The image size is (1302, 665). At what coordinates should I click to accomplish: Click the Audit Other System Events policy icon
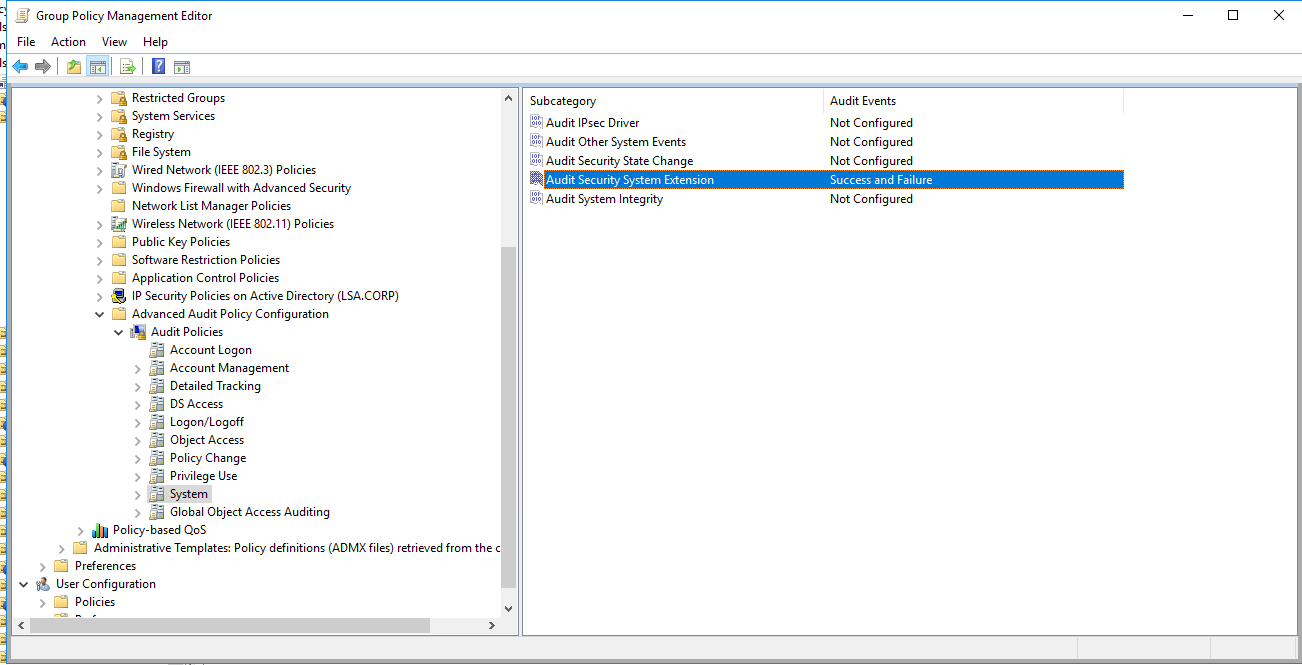pyautogui.click(x=536, y=141)
